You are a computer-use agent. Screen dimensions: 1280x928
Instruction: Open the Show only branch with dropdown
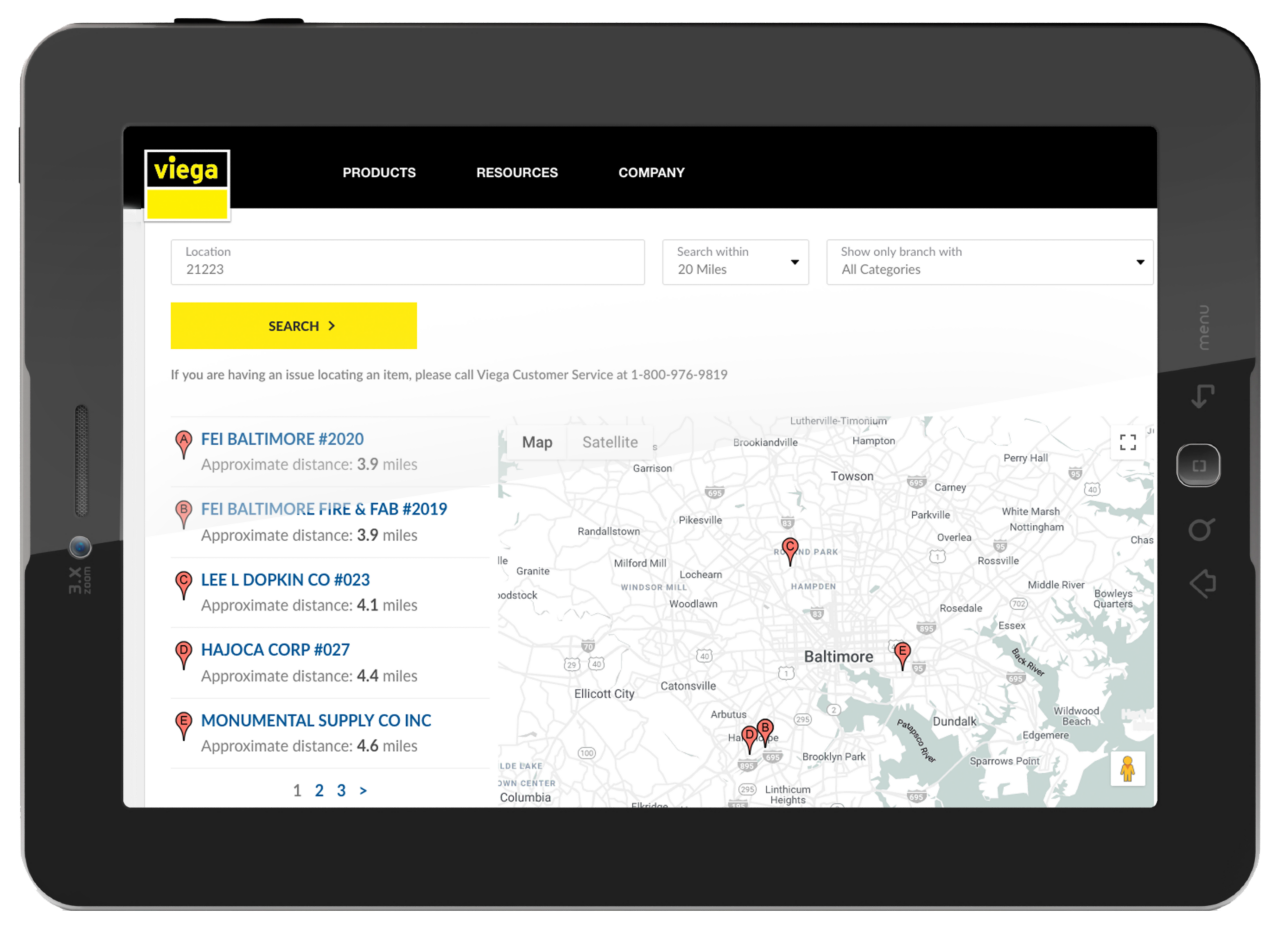click(x=989, y=262)
